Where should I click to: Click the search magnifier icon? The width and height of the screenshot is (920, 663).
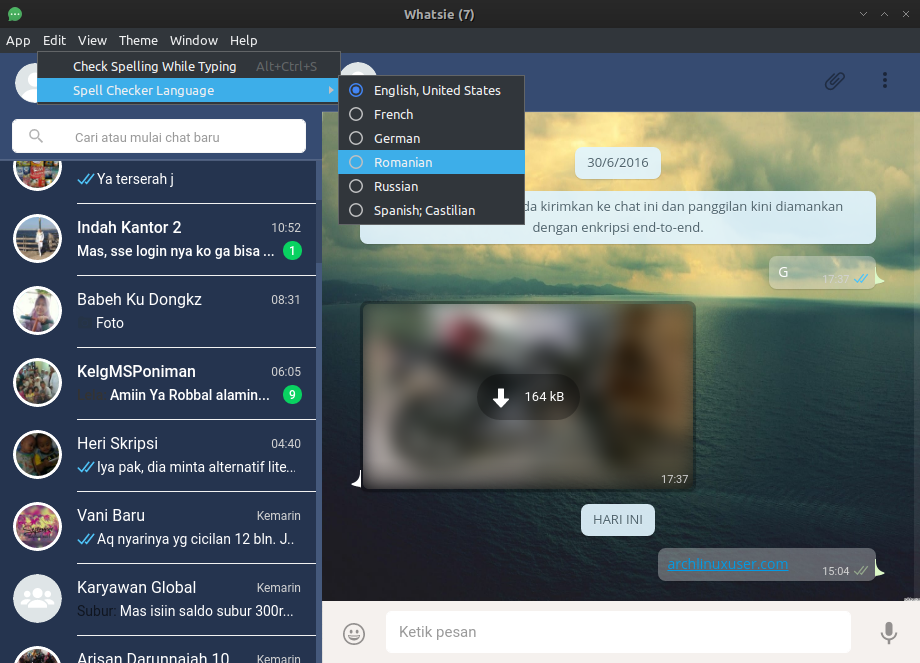[x=36, y=136]
